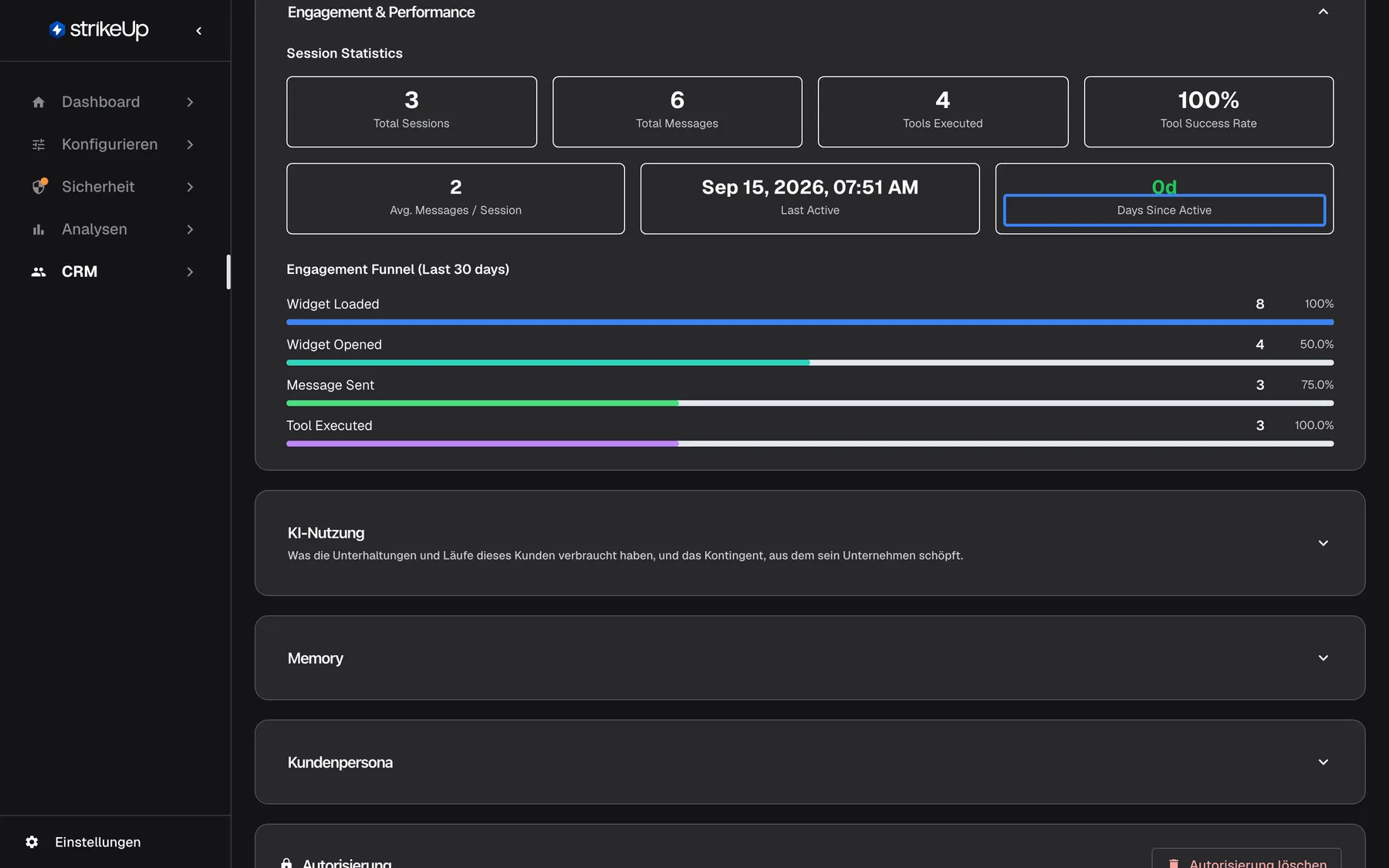The image size is (1389, 868).
Task: Expand the KI-Nutzung section chevron
Action: [x=1323, y=543]
